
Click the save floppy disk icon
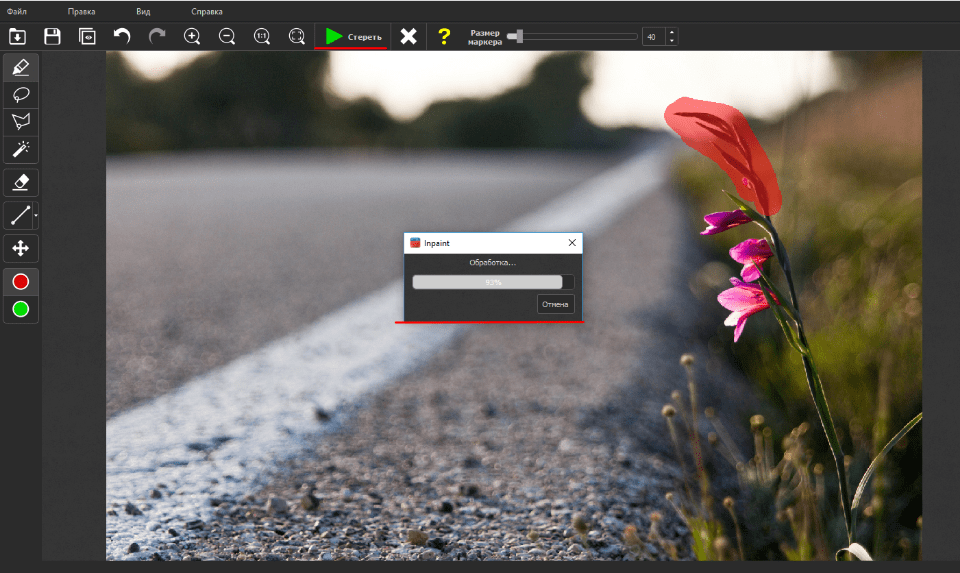point(53,37)
